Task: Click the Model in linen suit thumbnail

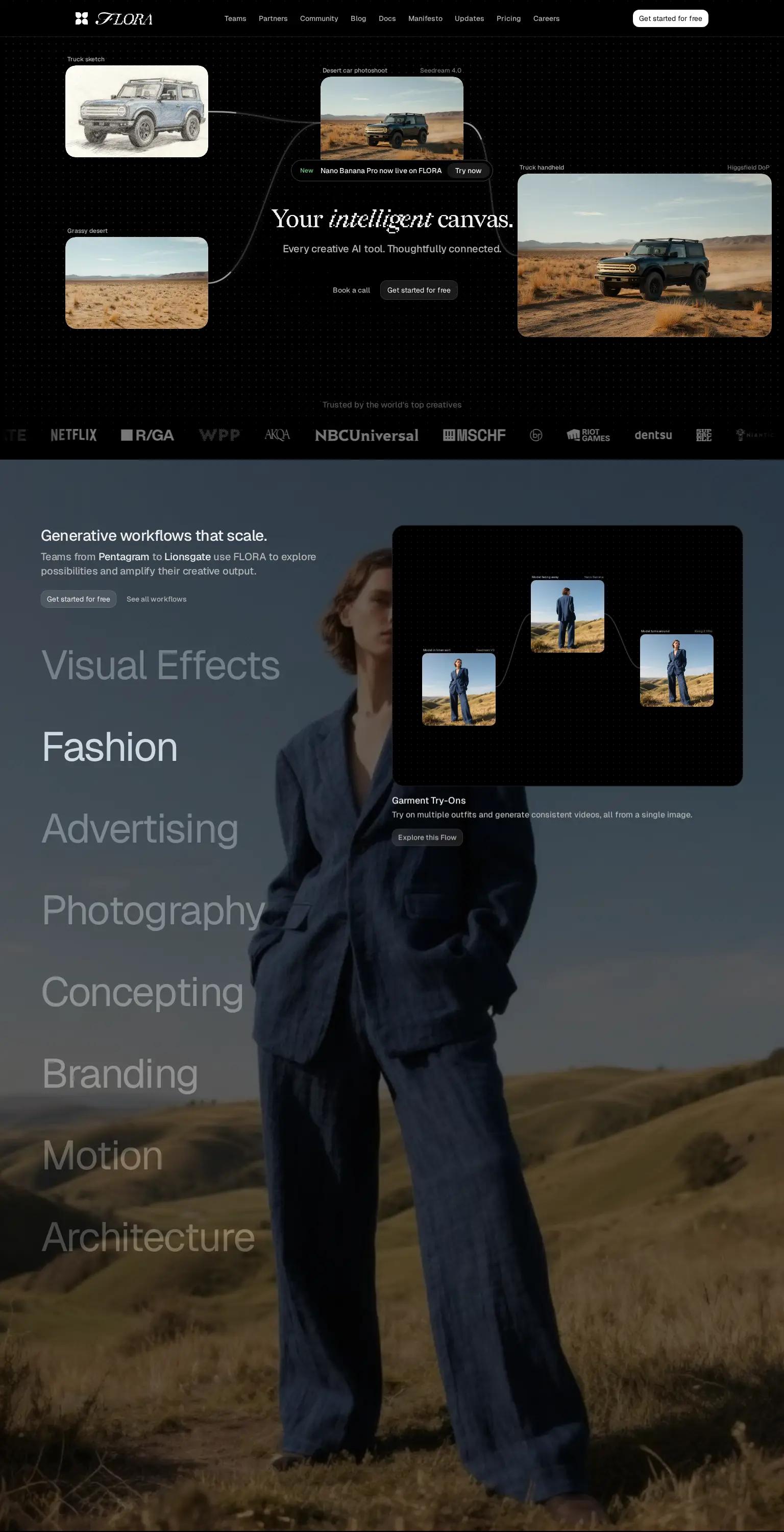Action: [x=459, y=689]
